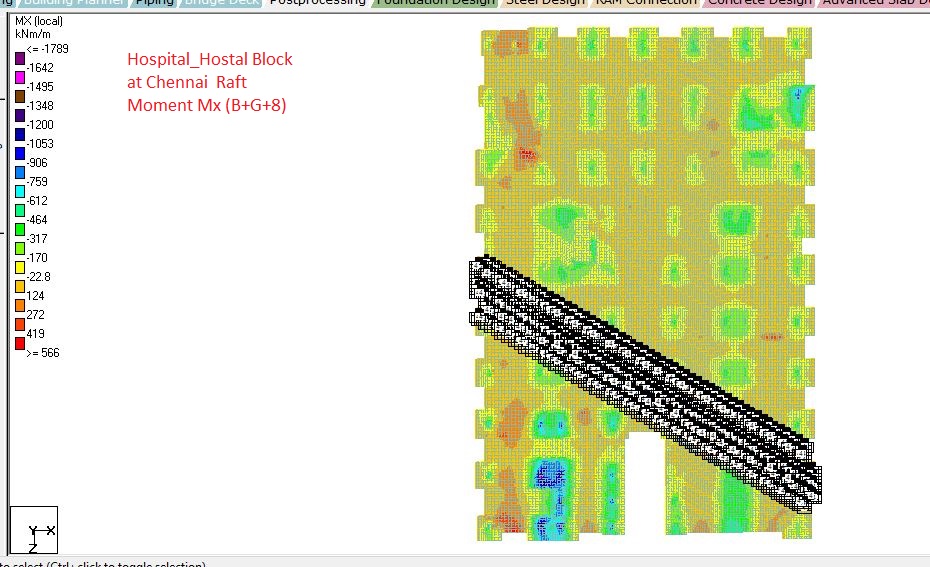930x567 pixels.
Task: Pick the bright red legend swatch at bottom
Action: (20, 343)
